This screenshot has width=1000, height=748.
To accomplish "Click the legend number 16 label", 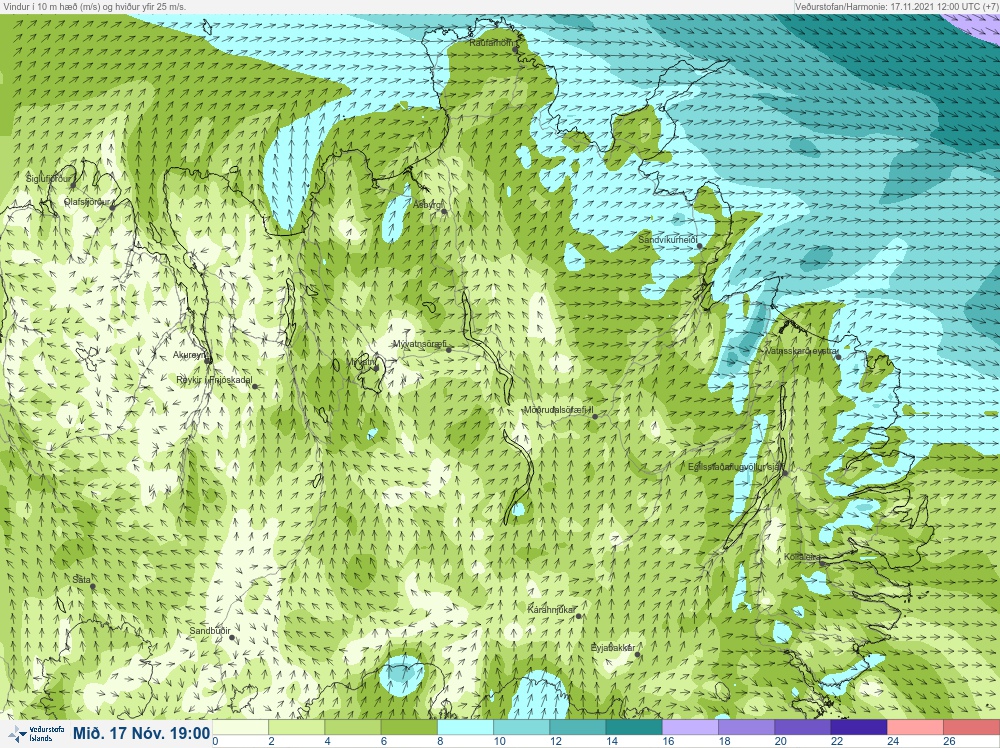I will [668, 741].
